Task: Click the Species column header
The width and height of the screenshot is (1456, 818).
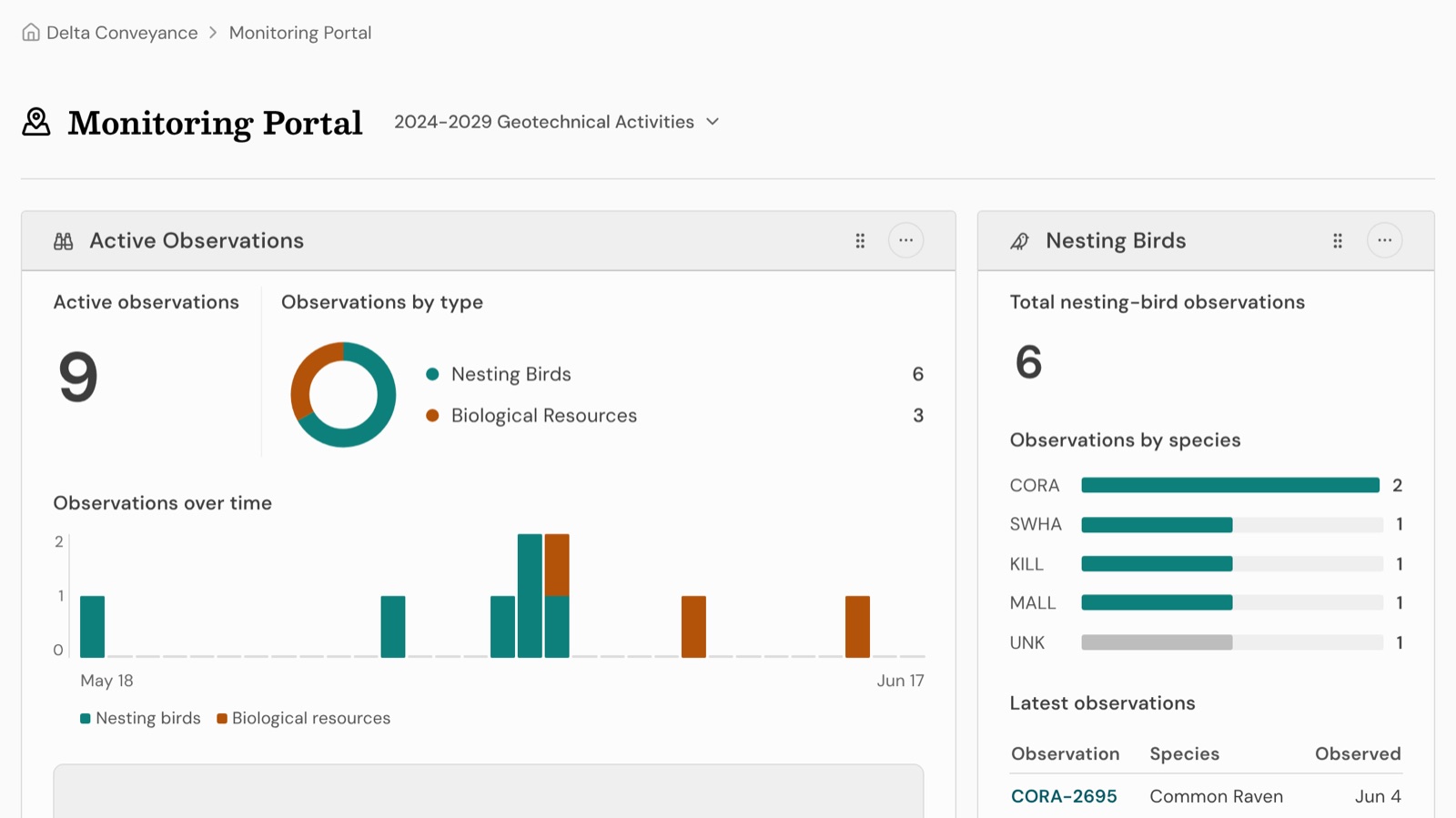Action: pyautogui.click(x=1184, y=753)
